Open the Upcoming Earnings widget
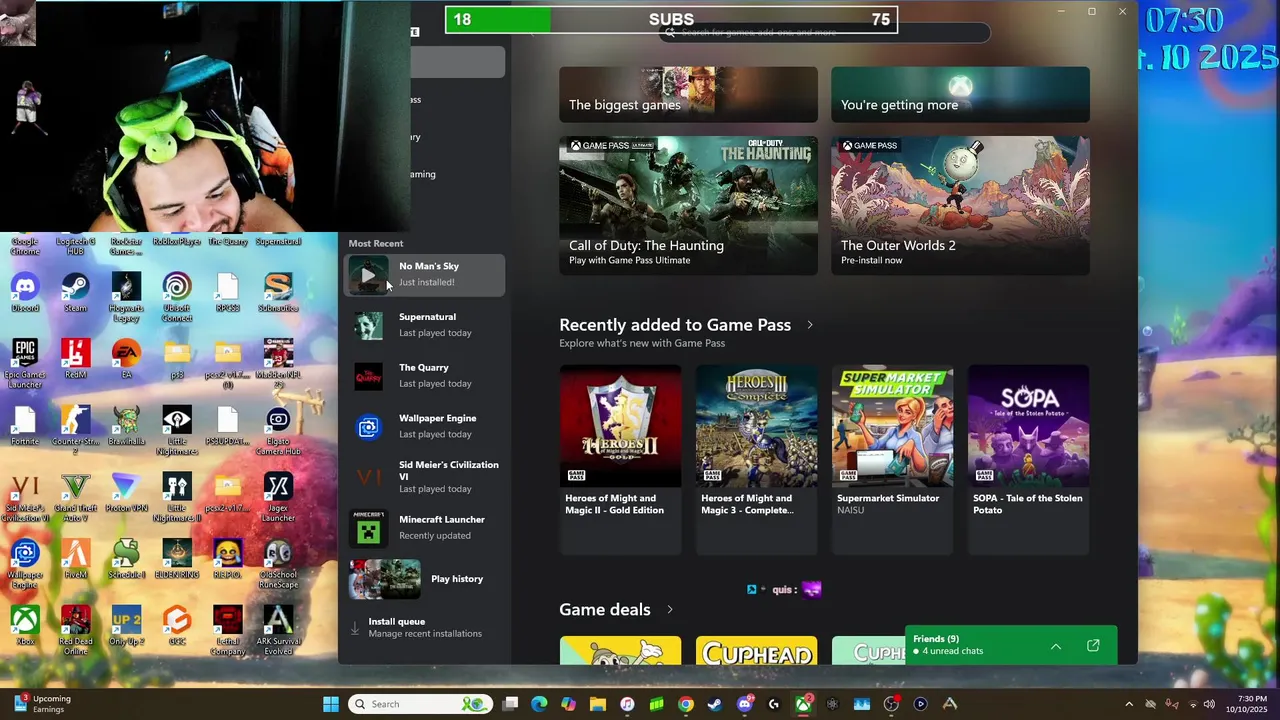This screenshot has width=1280, height=720. pos(40,704)
